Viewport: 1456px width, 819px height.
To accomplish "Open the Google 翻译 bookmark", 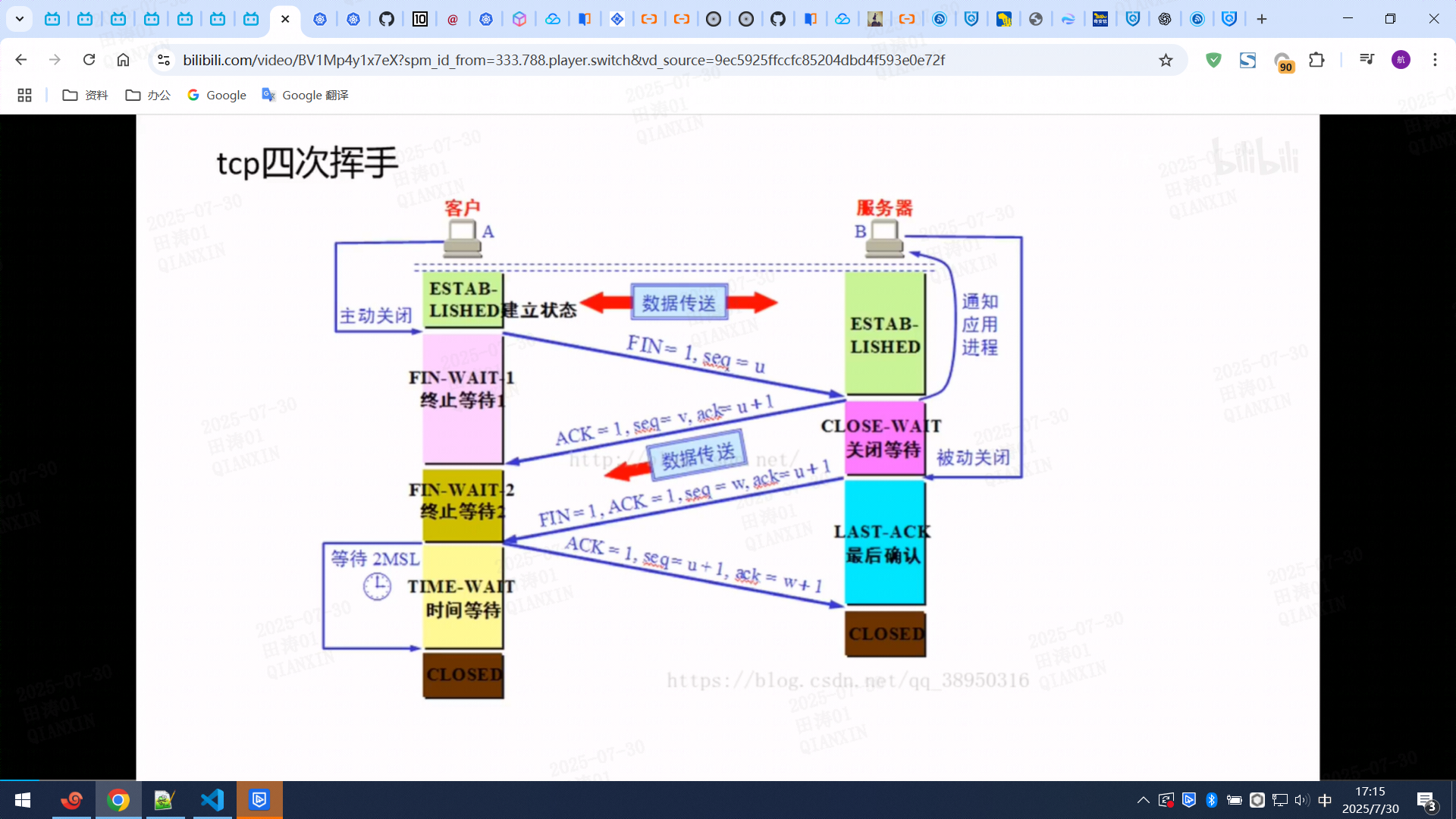I will (305, 95).
